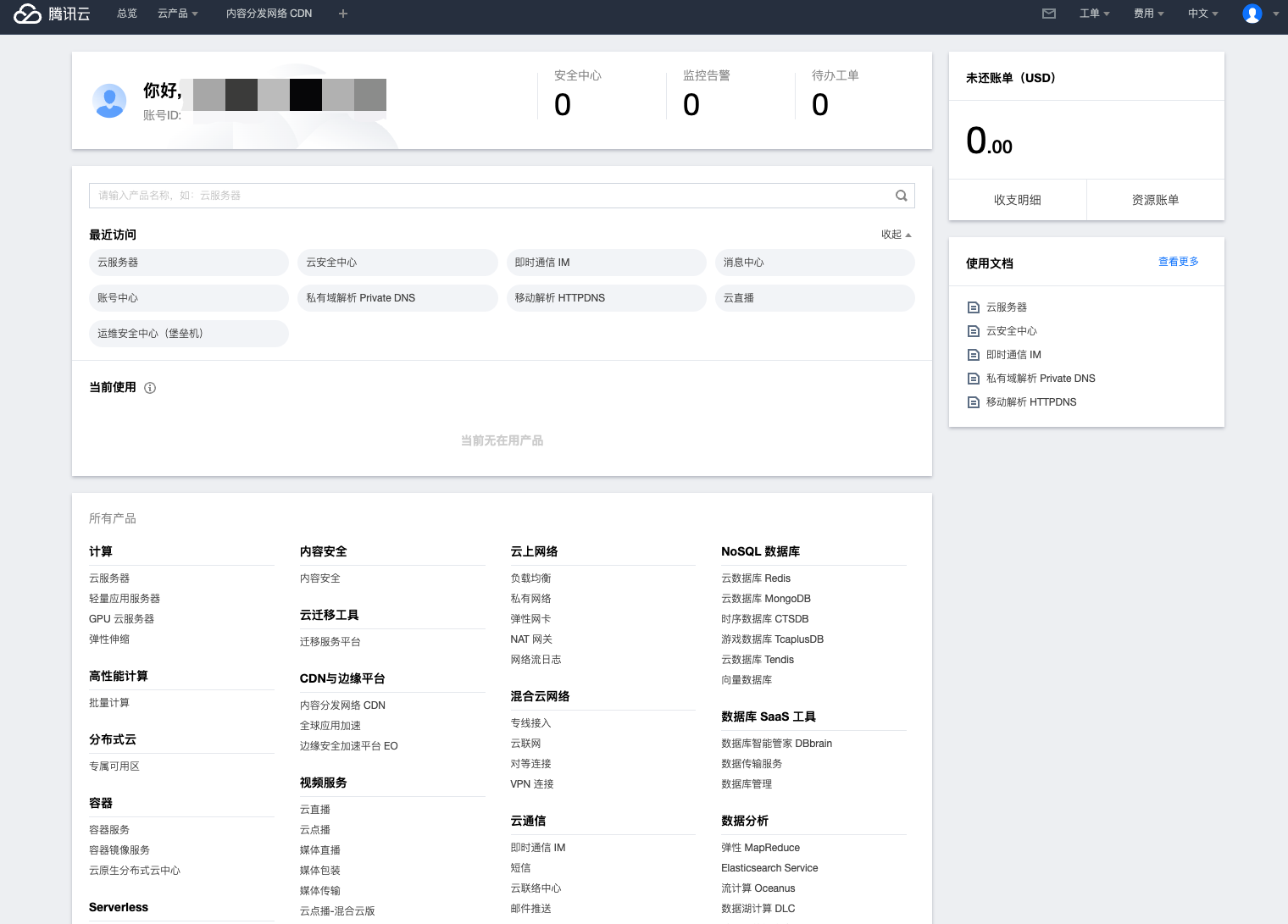
Task: Open recent chip 移动解析 HTTPDNS
Action: click(x=606, y=298)
